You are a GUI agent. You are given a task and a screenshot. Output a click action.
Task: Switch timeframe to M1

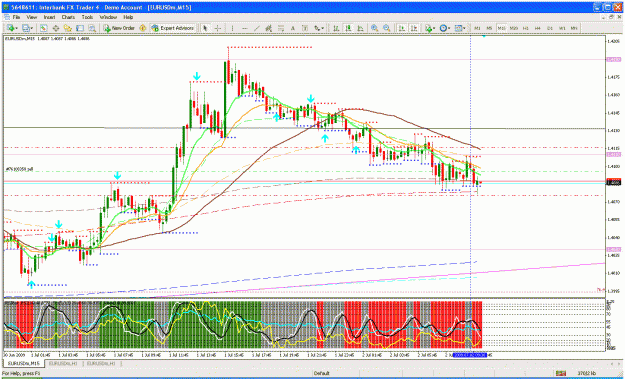(x=477, y=28)
